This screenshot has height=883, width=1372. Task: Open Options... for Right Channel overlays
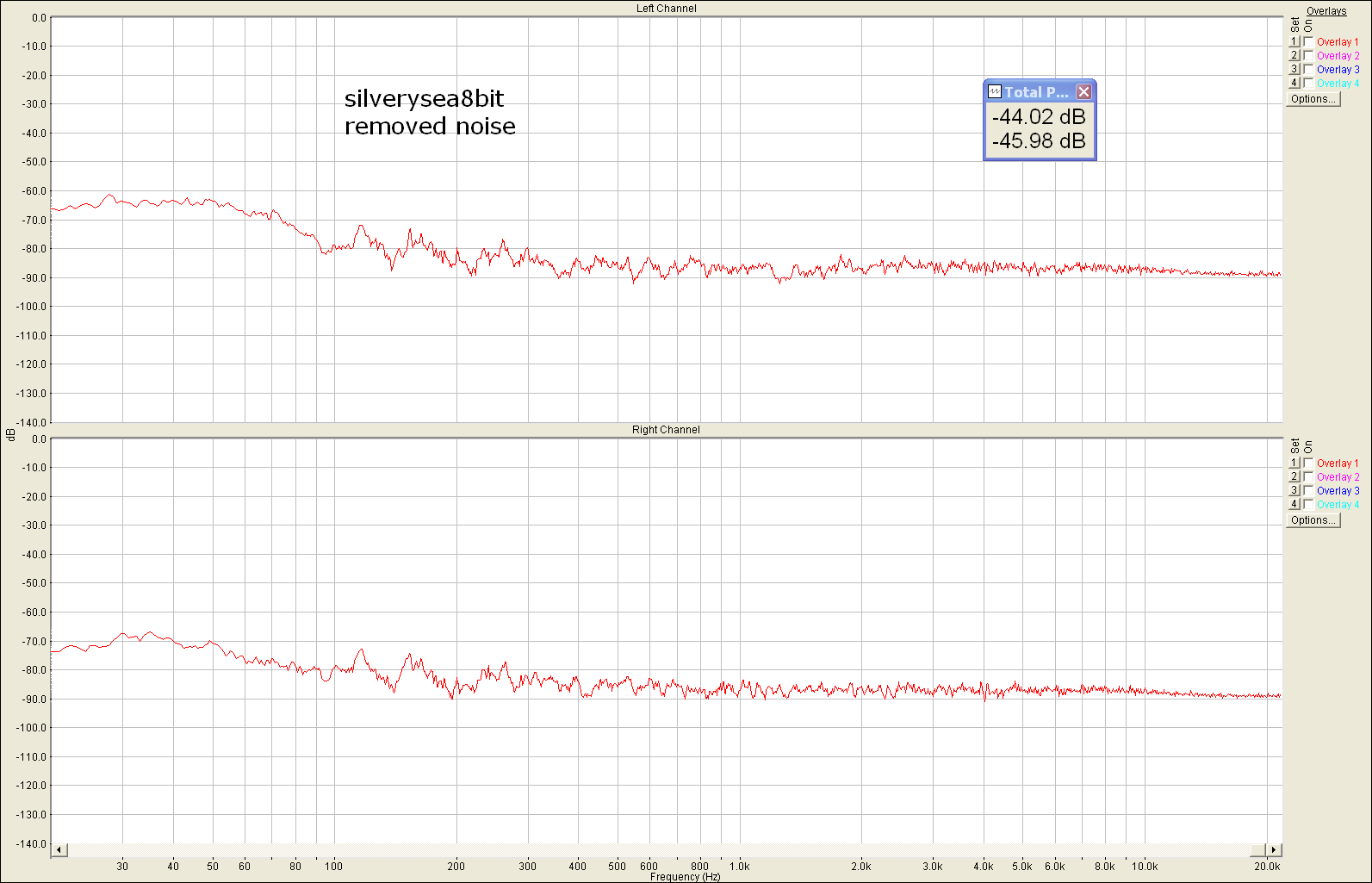[x=1313, y=520]
